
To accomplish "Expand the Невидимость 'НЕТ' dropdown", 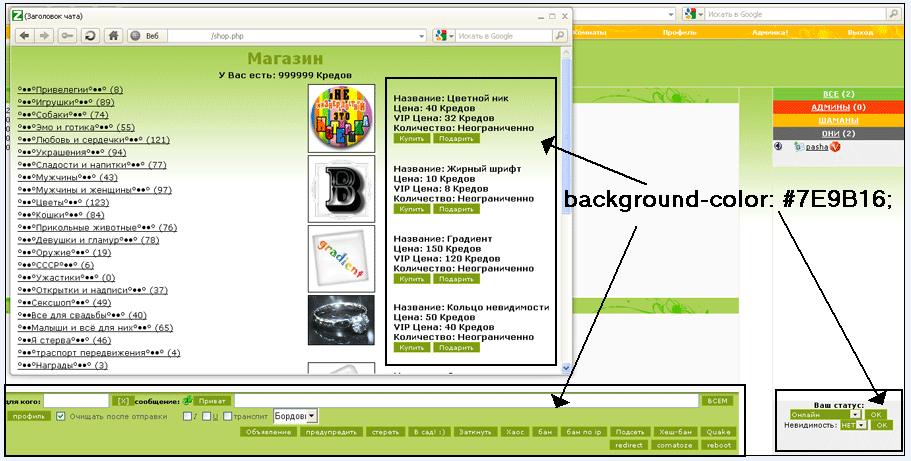I will 862,425.
